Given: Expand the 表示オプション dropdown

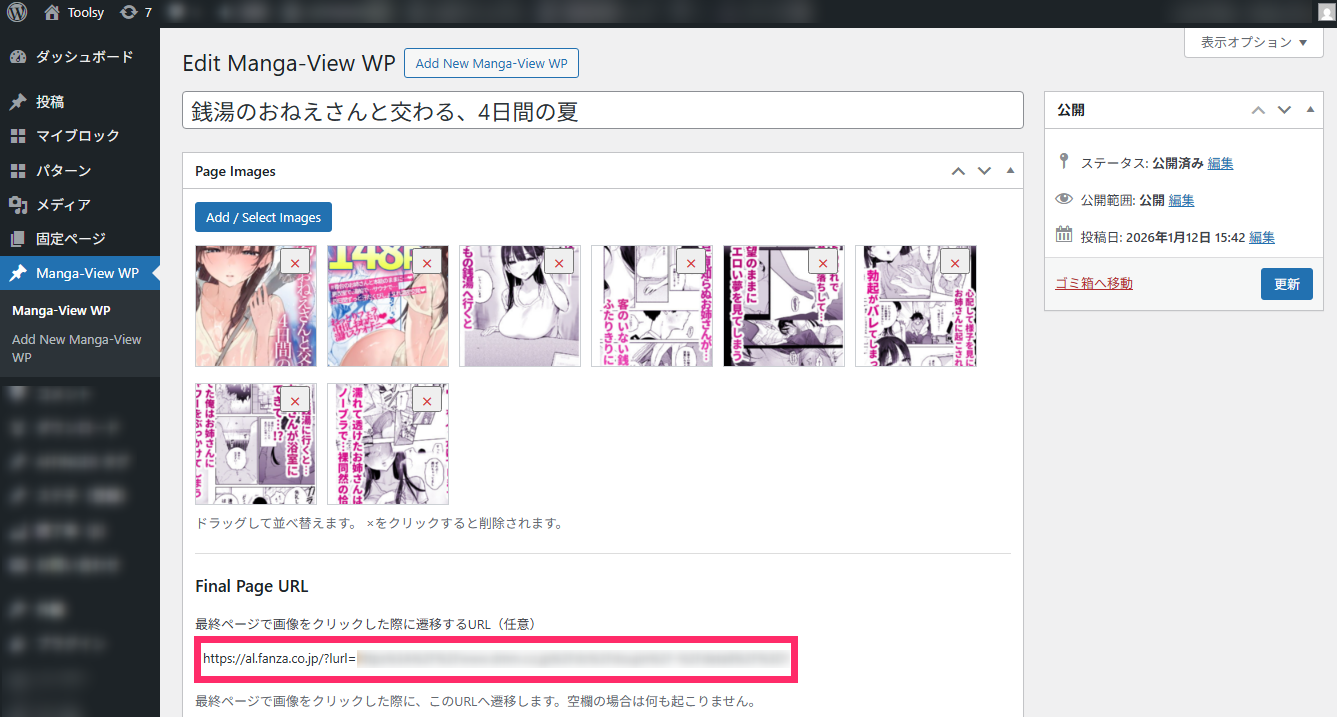Looking at the screenshot, I should 1254,43.
